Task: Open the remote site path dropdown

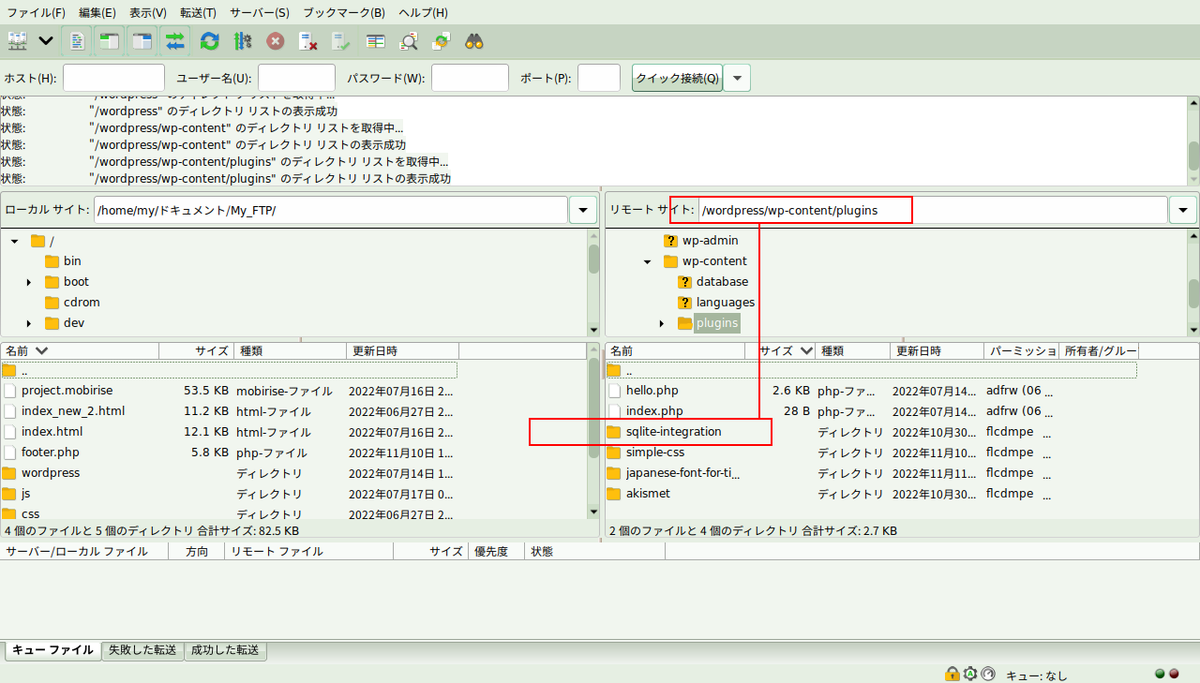Action: click(1183, 210)
